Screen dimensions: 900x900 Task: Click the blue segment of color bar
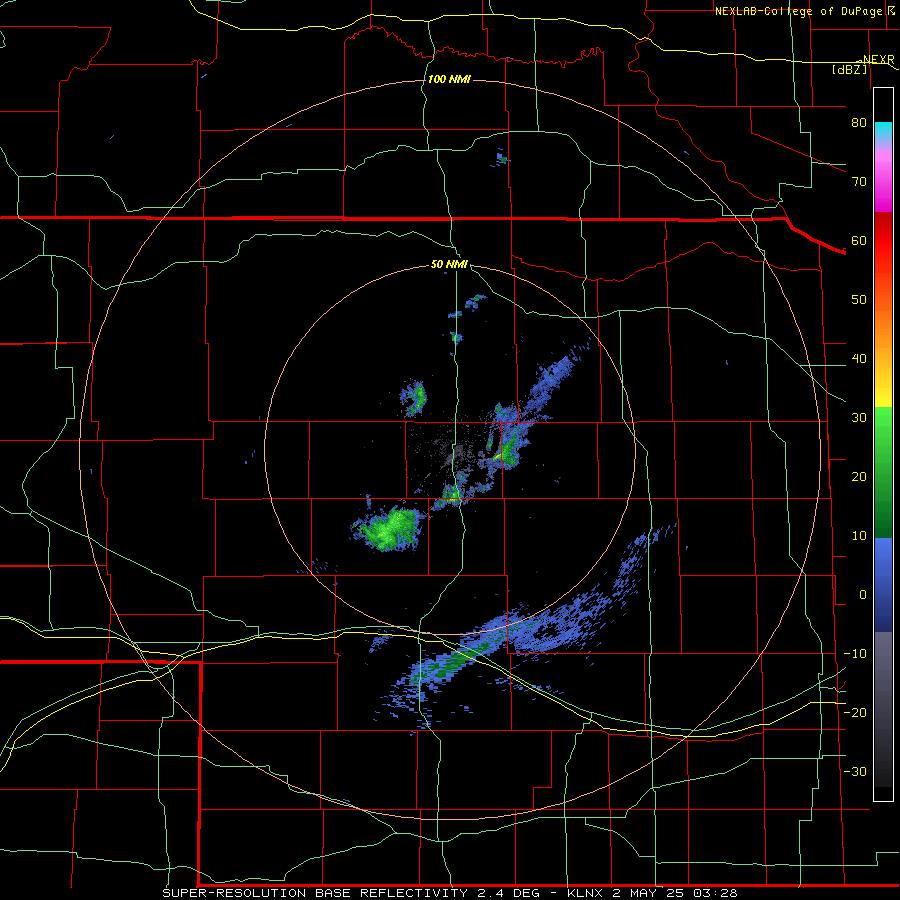[x=883, y=583]
